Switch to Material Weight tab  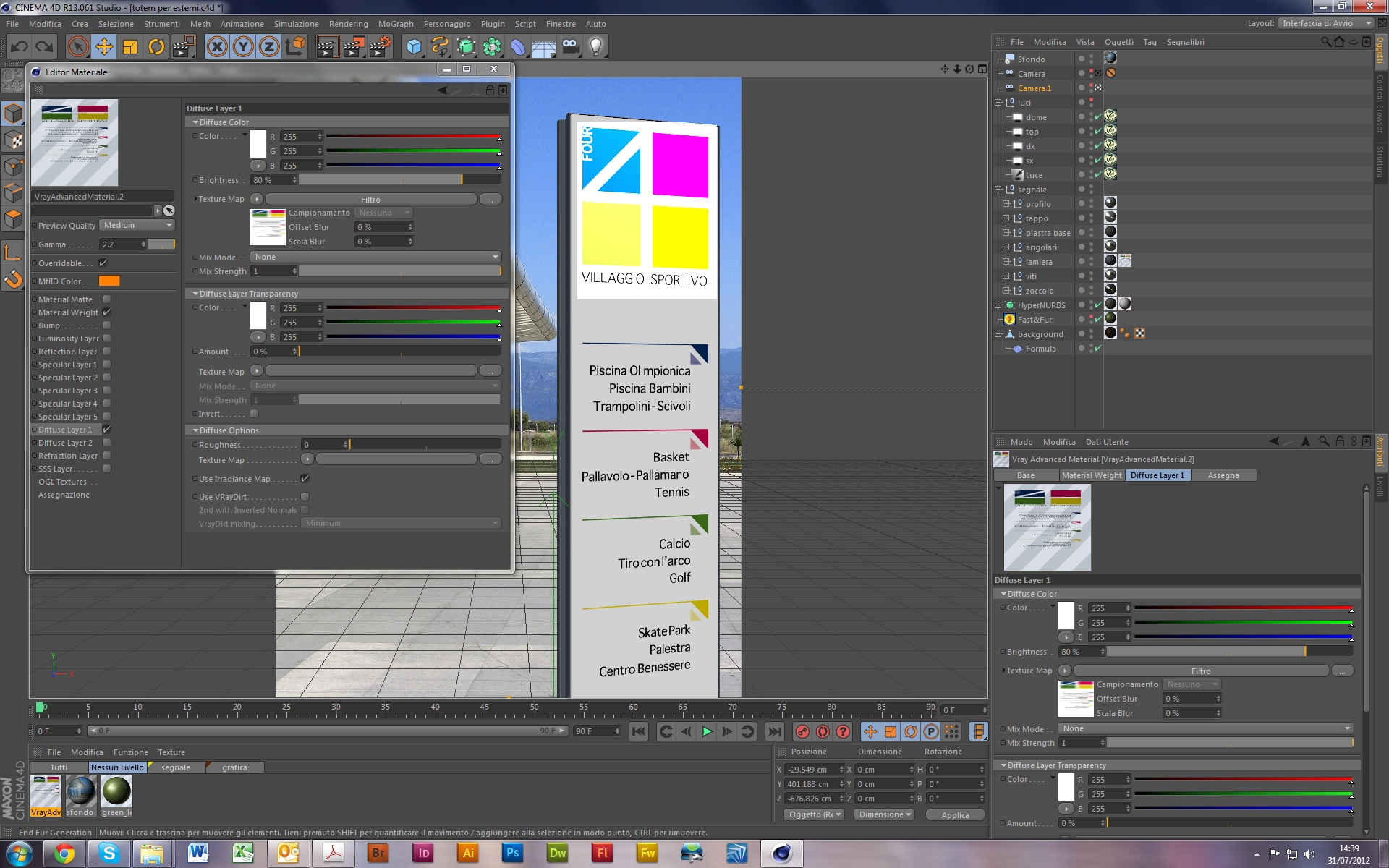point(1091,475)
